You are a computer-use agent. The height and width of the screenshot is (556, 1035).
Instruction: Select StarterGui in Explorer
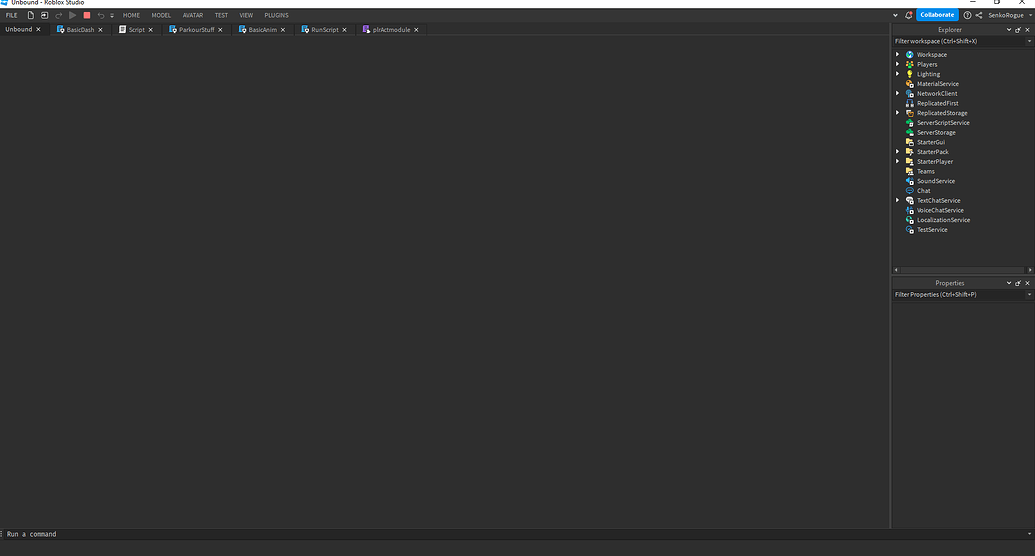(x=931, y=142)
